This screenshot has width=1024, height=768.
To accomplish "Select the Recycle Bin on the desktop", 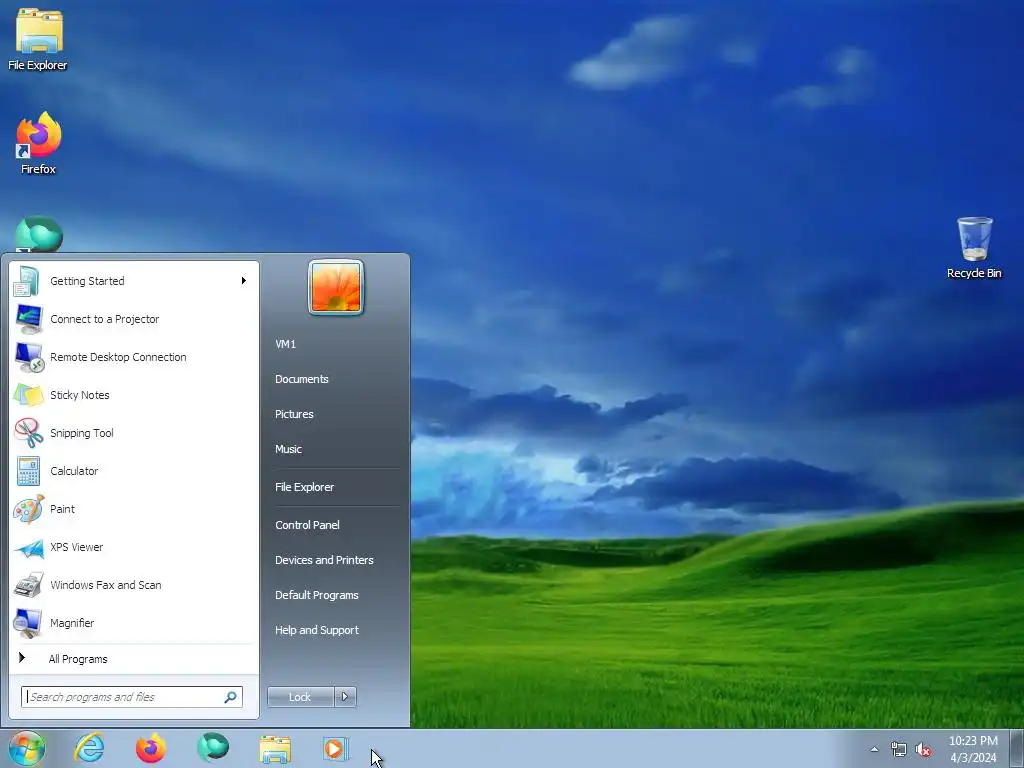I will coord(974,248).
